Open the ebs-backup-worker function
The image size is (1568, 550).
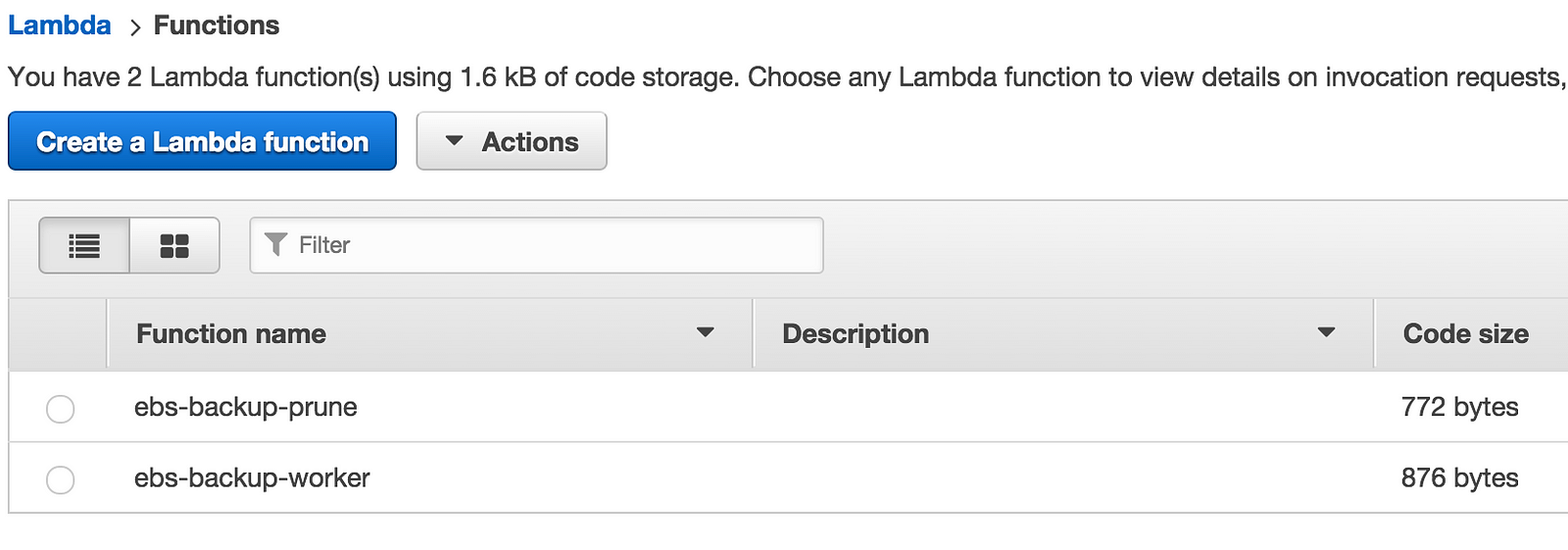(252, 478)
